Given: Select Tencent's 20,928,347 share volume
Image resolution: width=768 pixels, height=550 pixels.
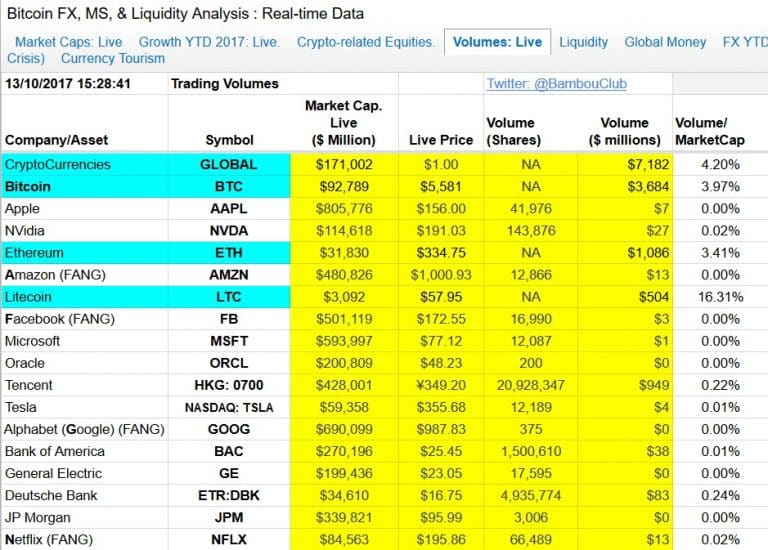Looking at the screenshot, I should 531,385.
